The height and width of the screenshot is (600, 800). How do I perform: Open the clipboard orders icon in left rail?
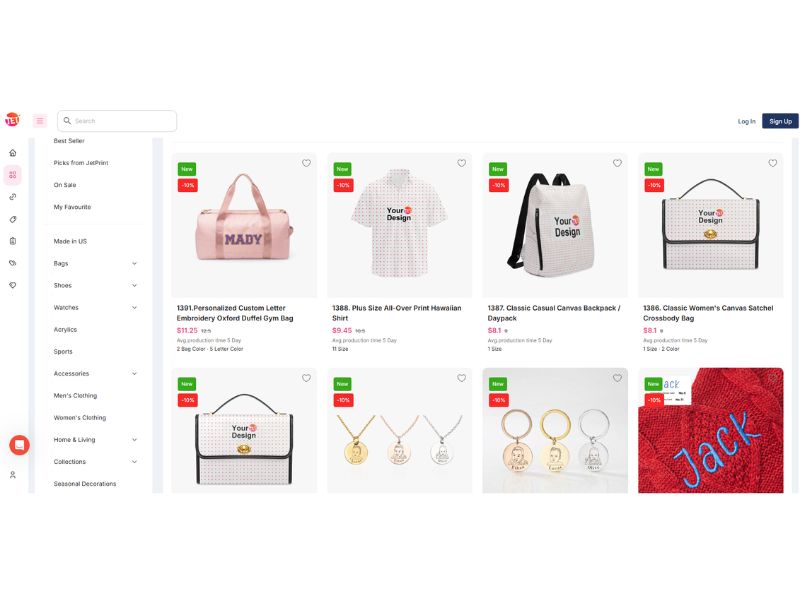pyautogui.click(x=13, y=241)
